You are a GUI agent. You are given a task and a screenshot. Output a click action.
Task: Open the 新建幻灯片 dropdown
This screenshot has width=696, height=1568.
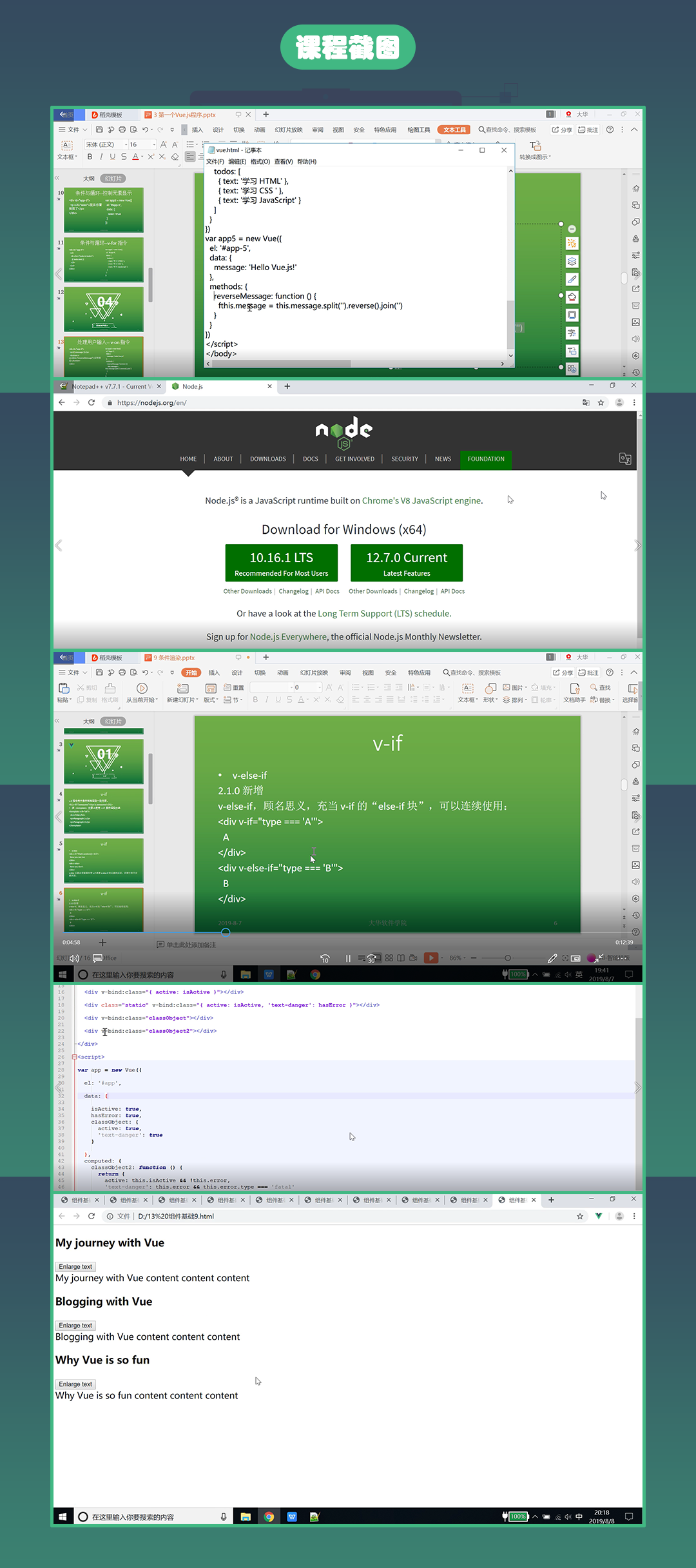[x=183, y=693]
